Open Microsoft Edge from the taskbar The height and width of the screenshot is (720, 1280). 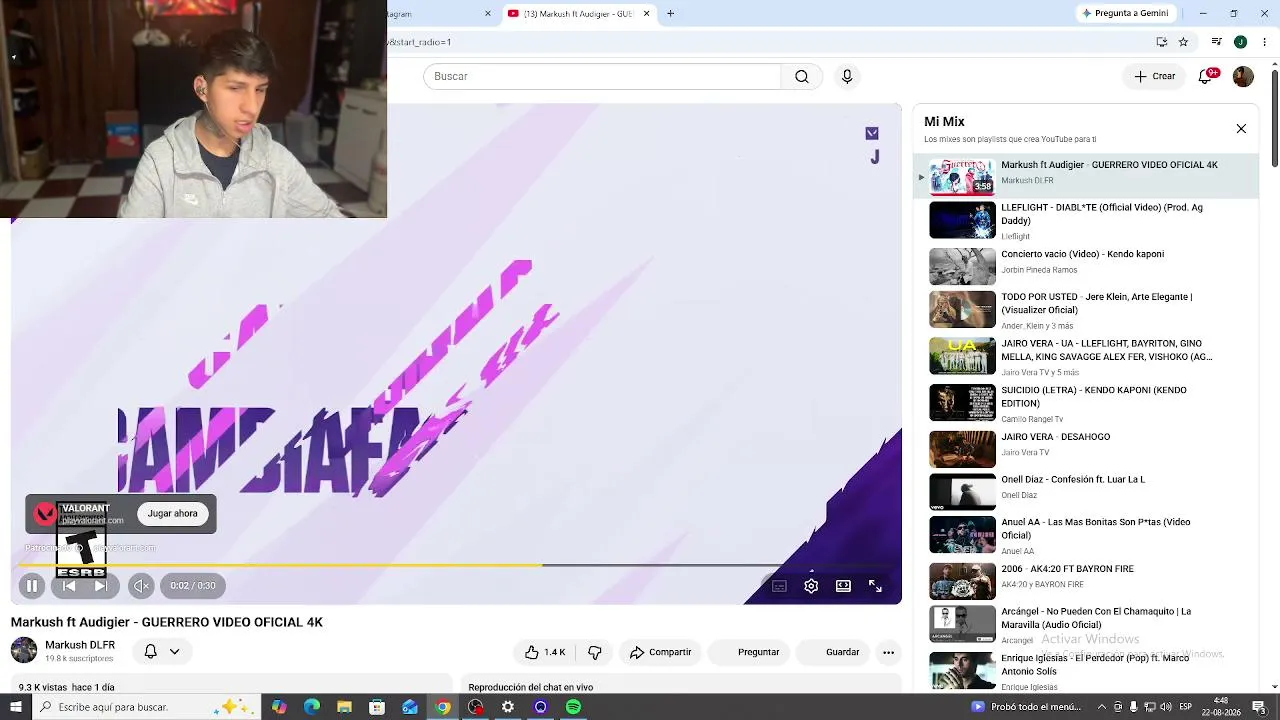312,707
